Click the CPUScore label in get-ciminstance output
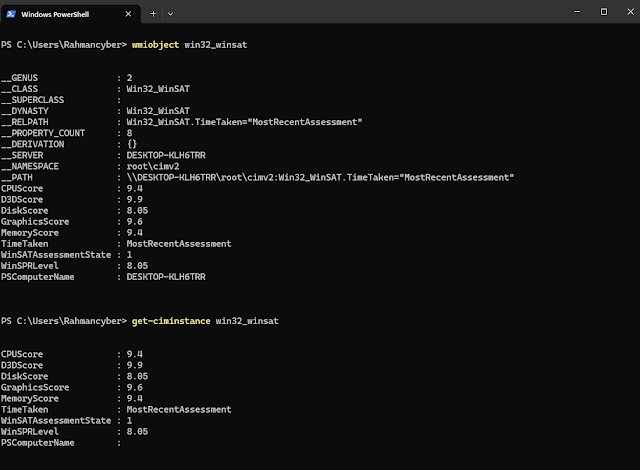This screenshot has height=470, width=640. click(22, 354)
